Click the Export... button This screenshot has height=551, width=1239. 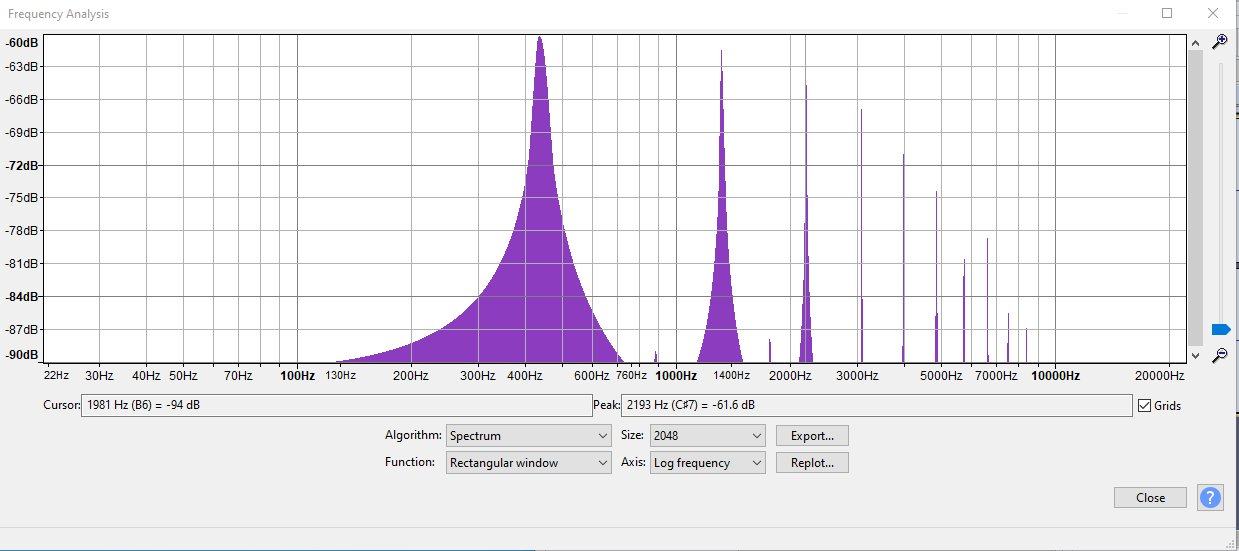[x=812, y=436]
